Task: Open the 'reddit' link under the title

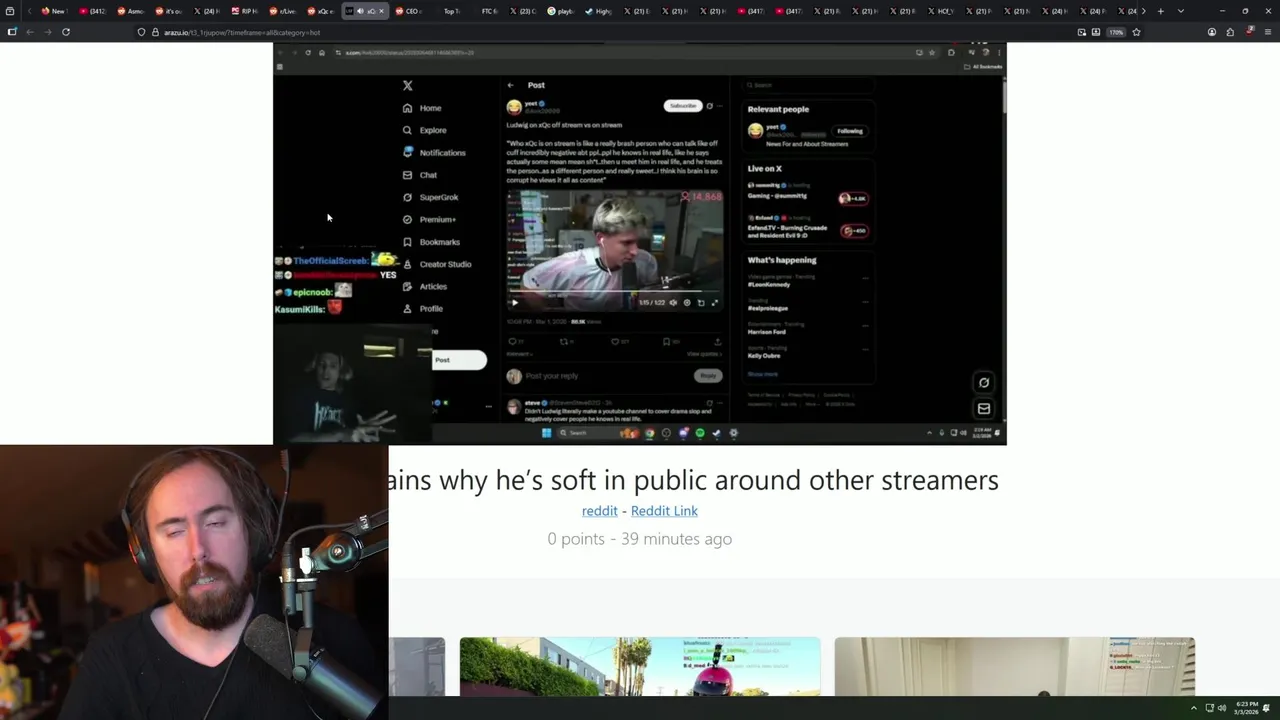Action: 600,511
